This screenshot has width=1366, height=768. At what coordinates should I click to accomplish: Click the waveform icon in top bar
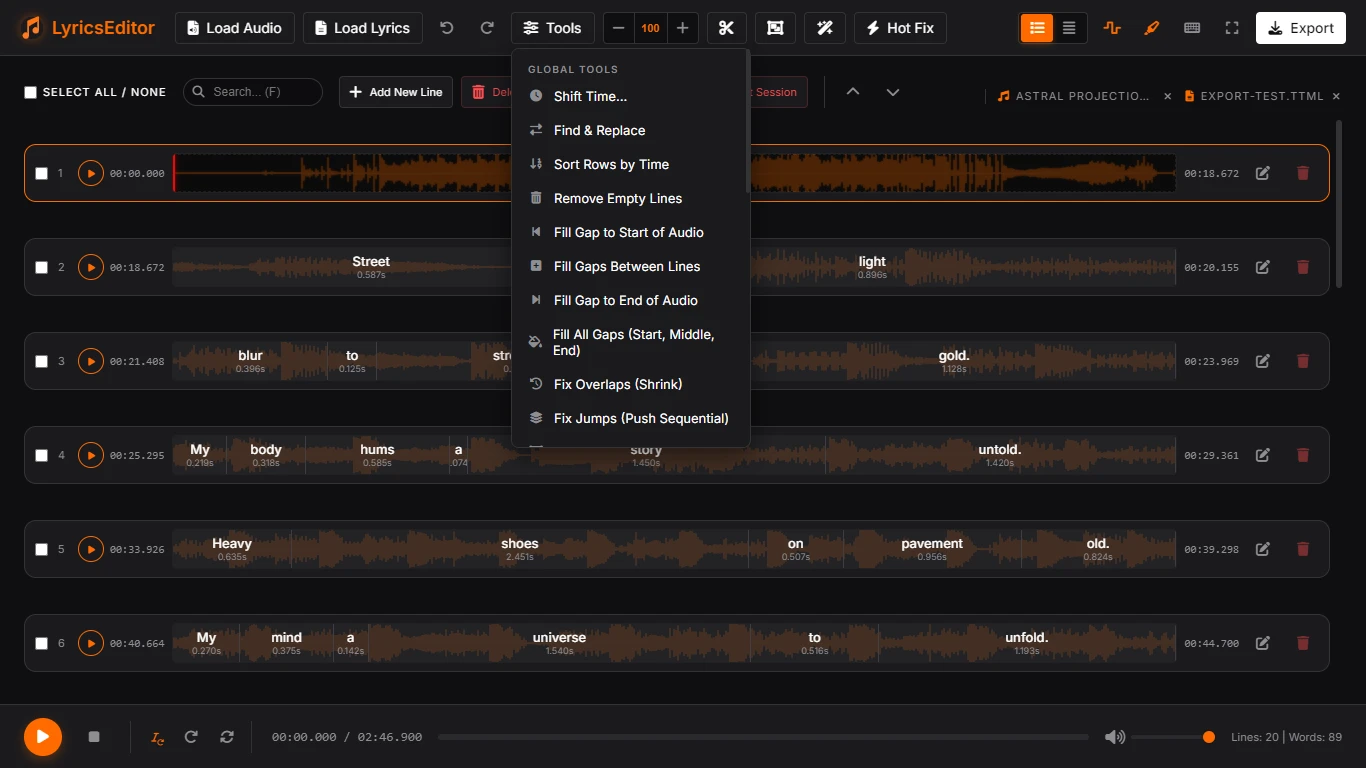point(1112,28)
